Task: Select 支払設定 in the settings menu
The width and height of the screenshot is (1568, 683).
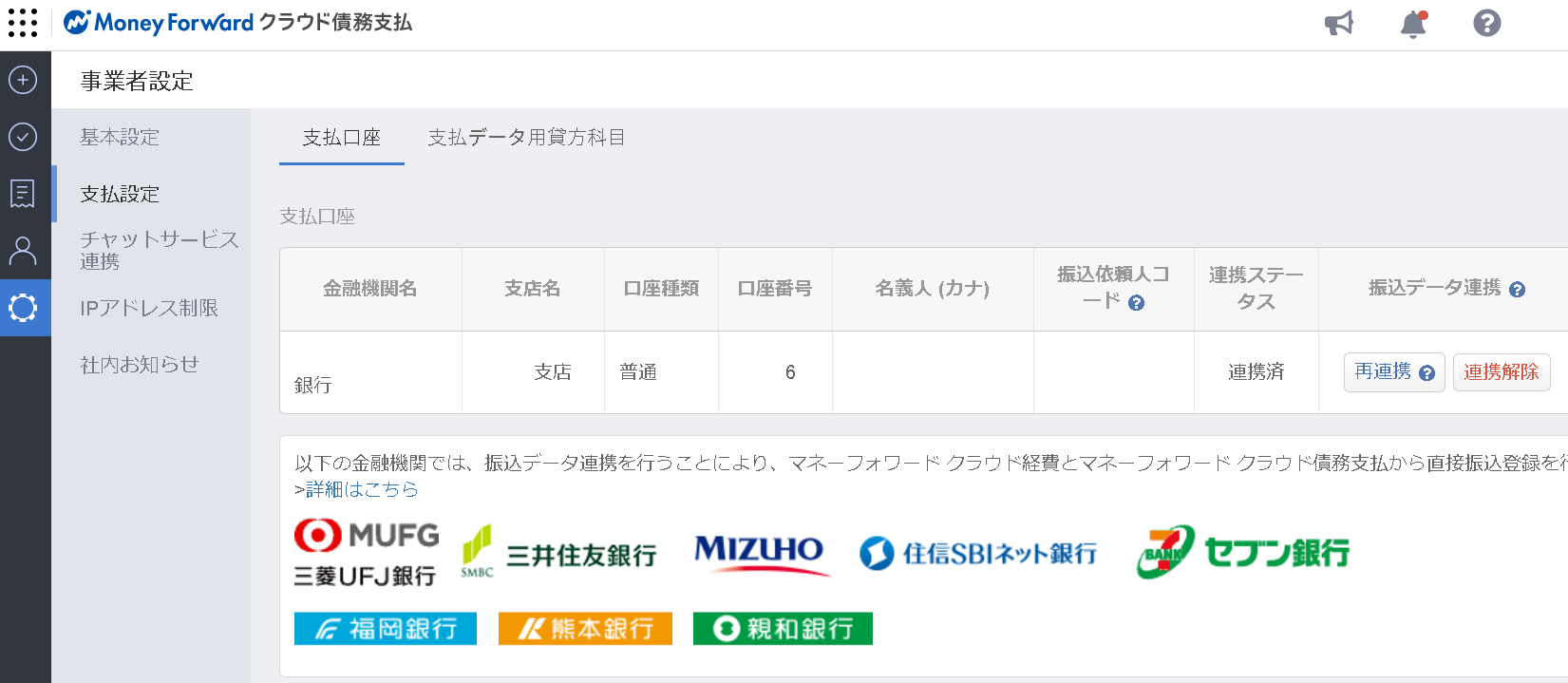Action: [x=120, y=194]
